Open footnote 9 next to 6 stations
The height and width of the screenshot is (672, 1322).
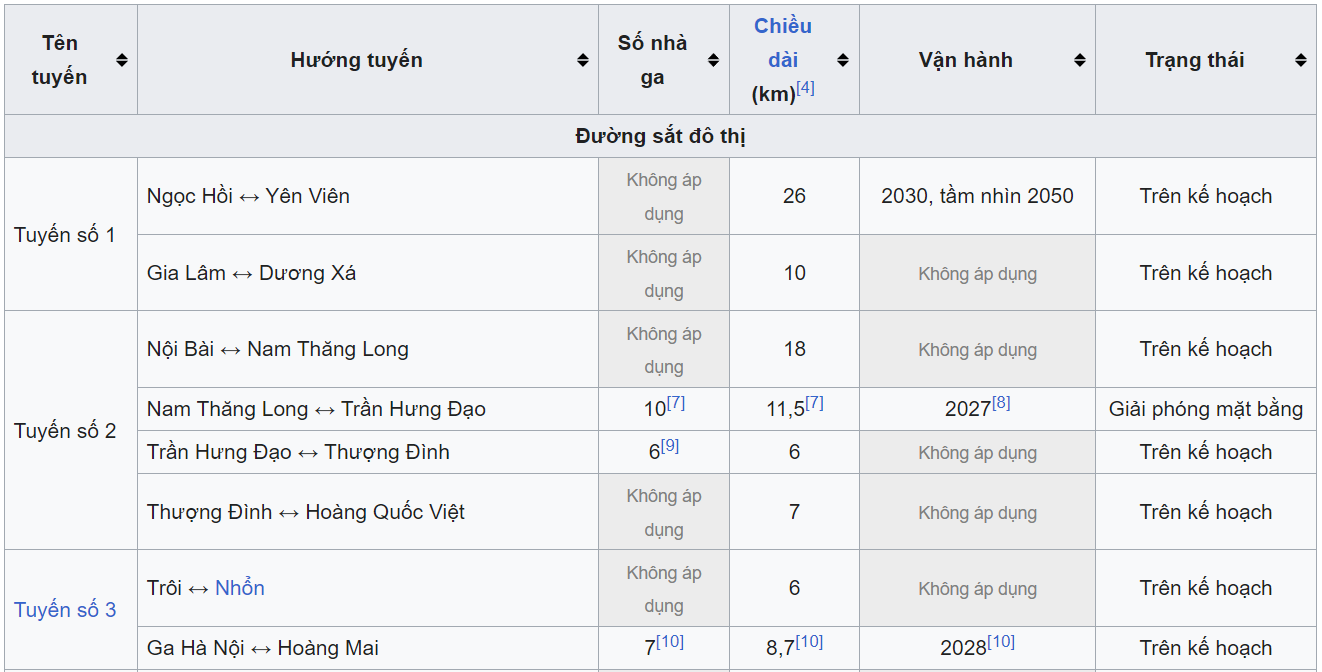[x=670, y=446]
